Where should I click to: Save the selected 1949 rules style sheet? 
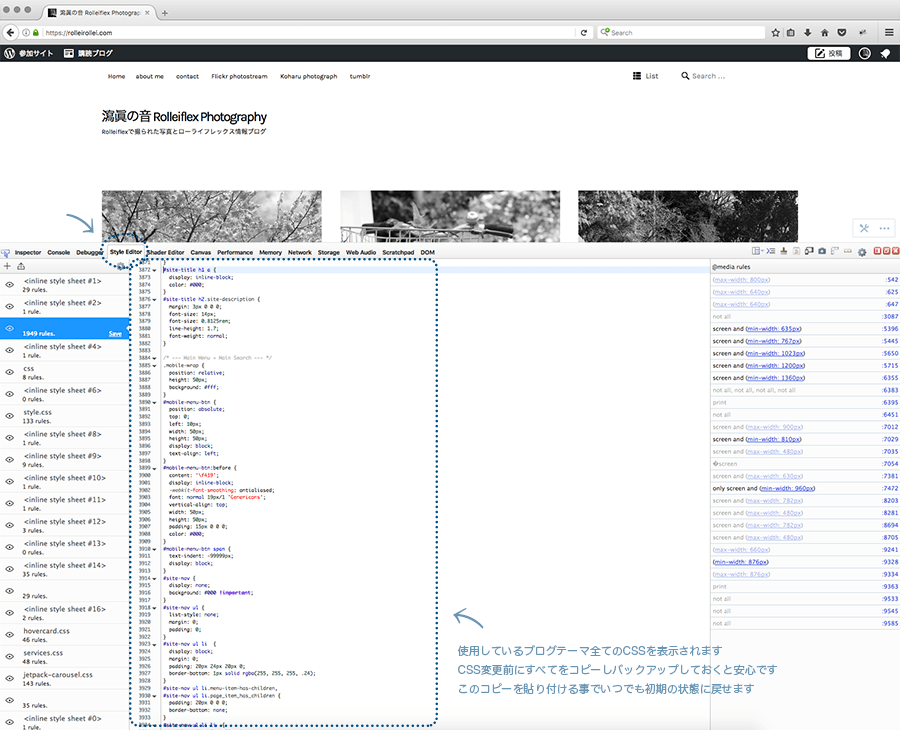115,334
